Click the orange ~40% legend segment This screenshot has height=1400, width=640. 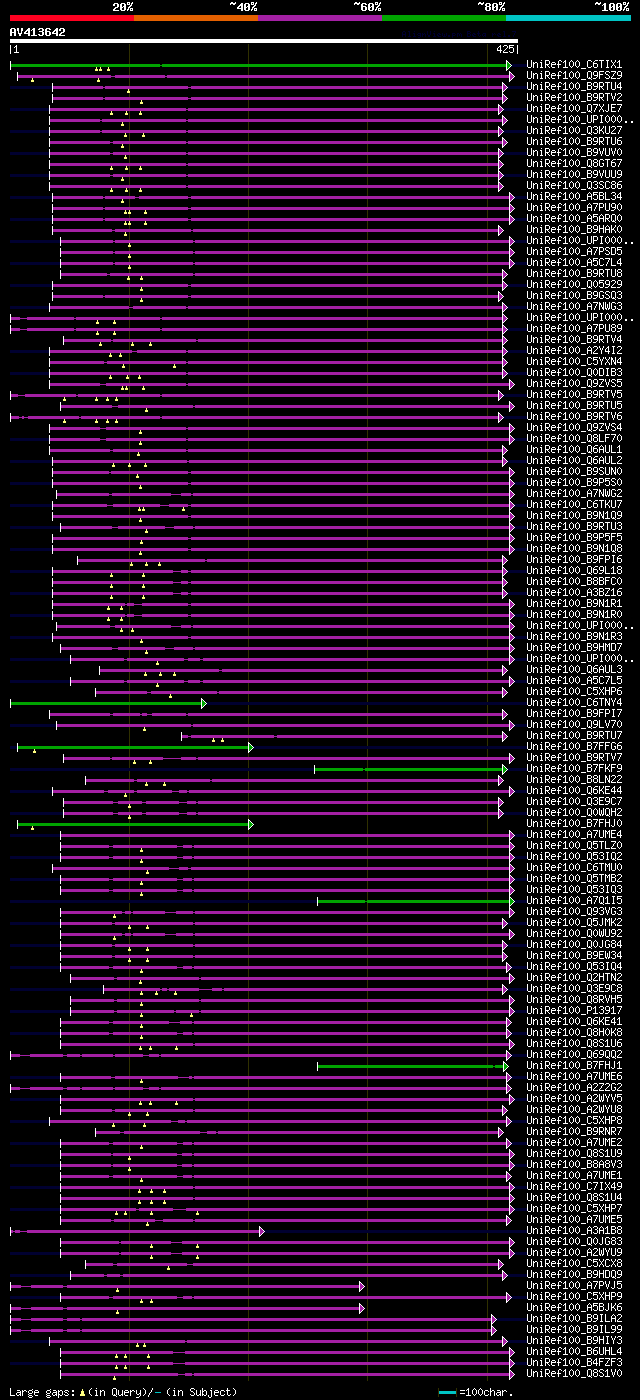click(x=196, y=17)
